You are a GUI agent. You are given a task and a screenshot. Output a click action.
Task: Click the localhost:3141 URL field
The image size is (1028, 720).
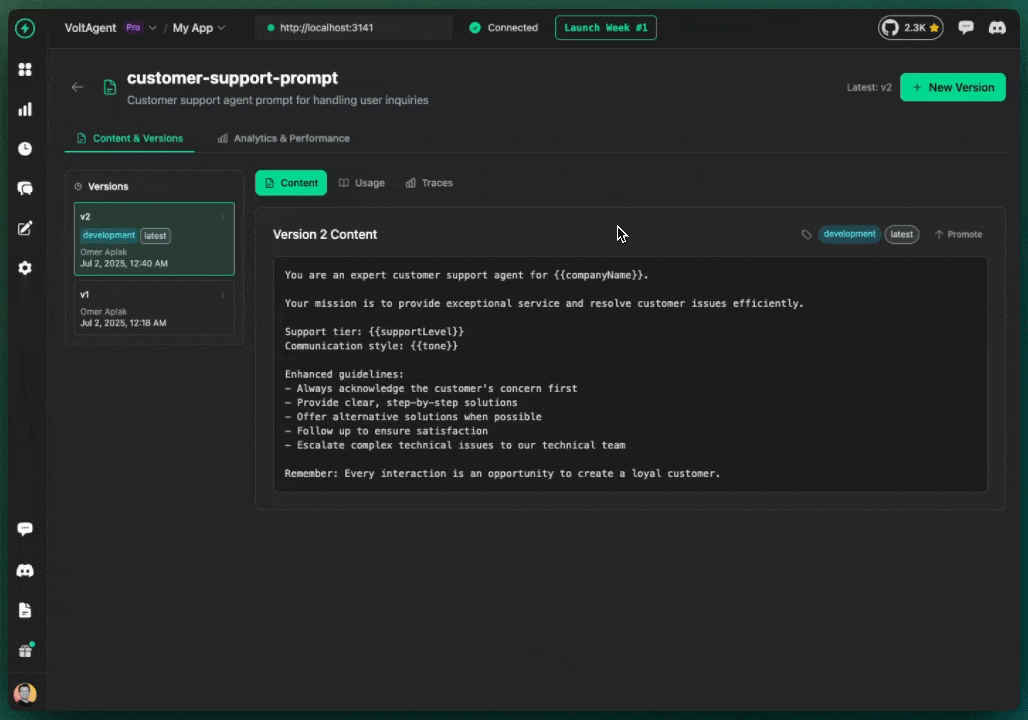pyautogui.click(x=354, y=28)
